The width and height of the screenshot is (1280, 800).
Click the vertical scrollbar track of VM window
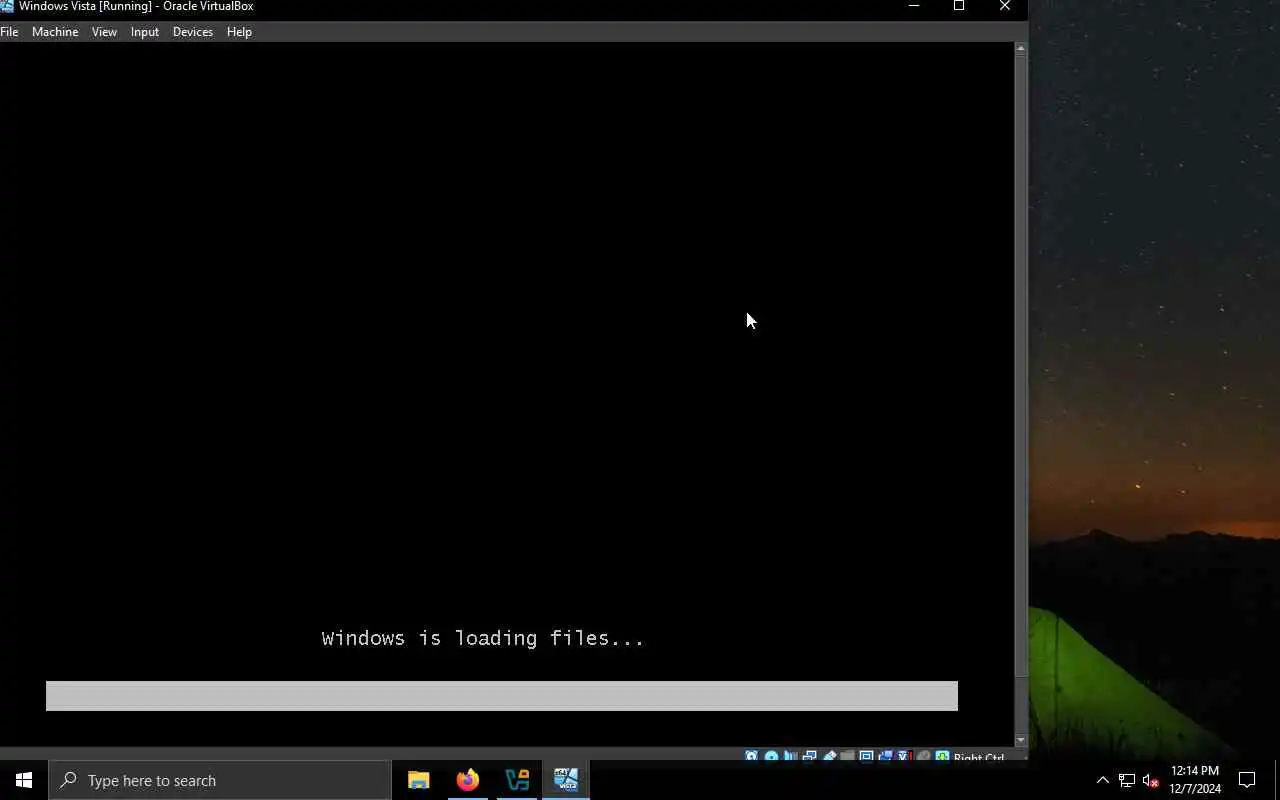[1021, 394]
